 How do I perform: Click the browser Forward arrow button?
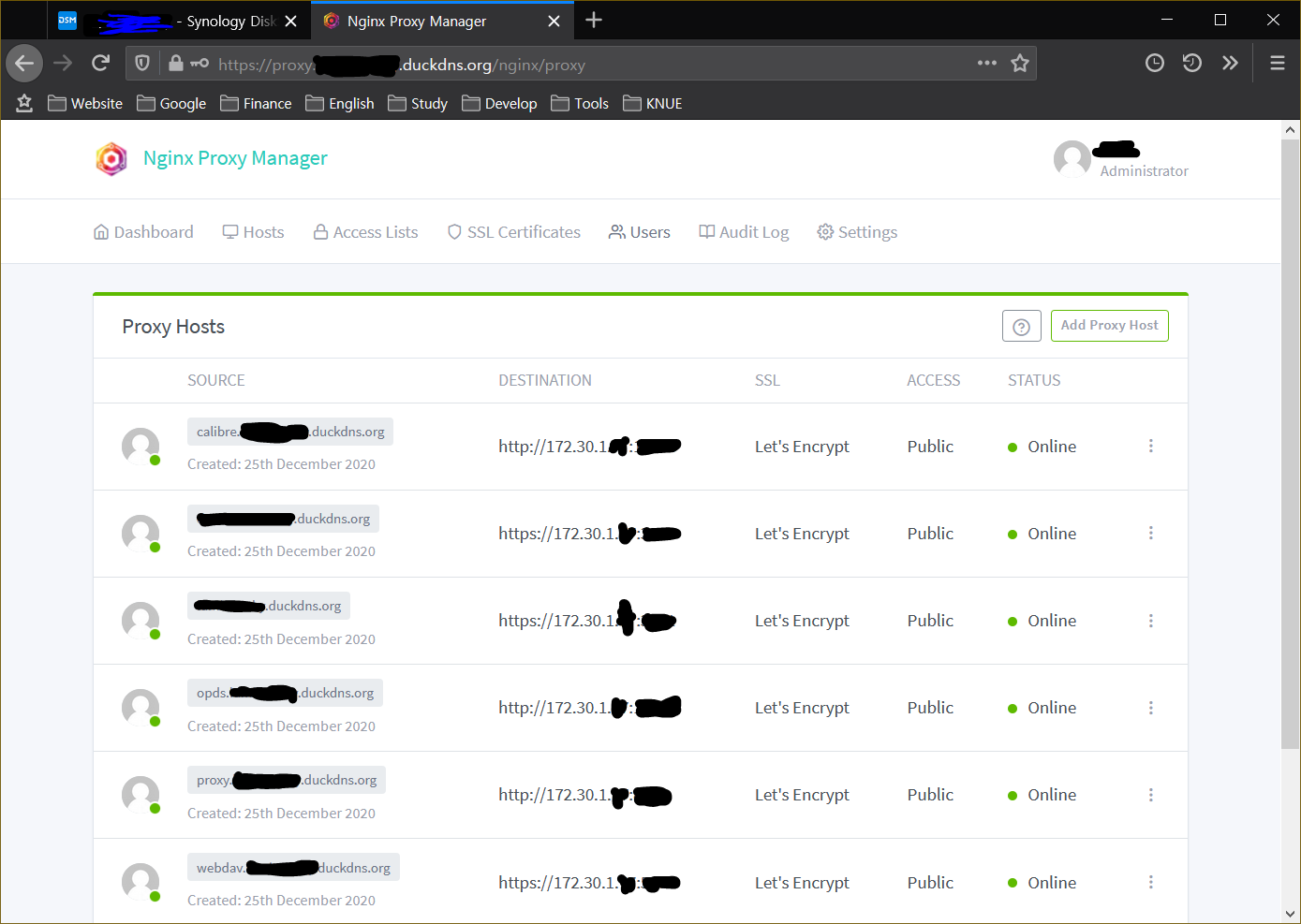[x=63, y=64]
